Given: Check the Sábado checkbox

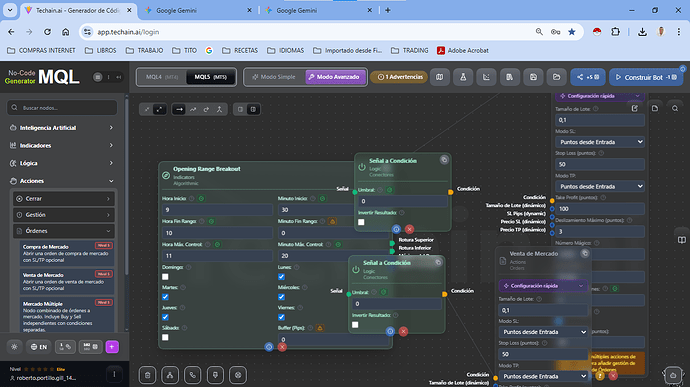Looking at the screenshot, I should pos(165,337).
